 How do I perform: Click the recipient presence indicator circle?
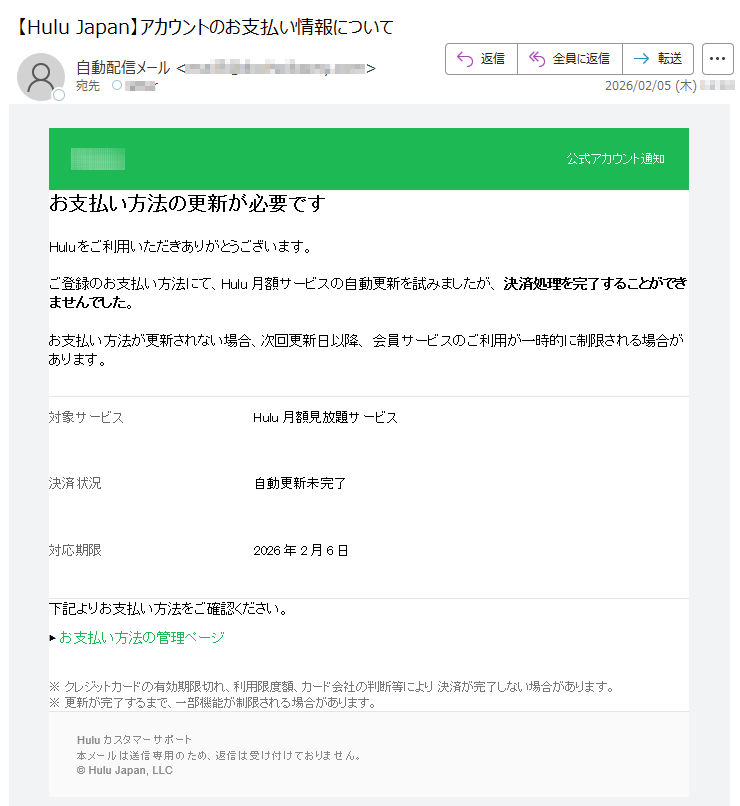pos(117,86)
